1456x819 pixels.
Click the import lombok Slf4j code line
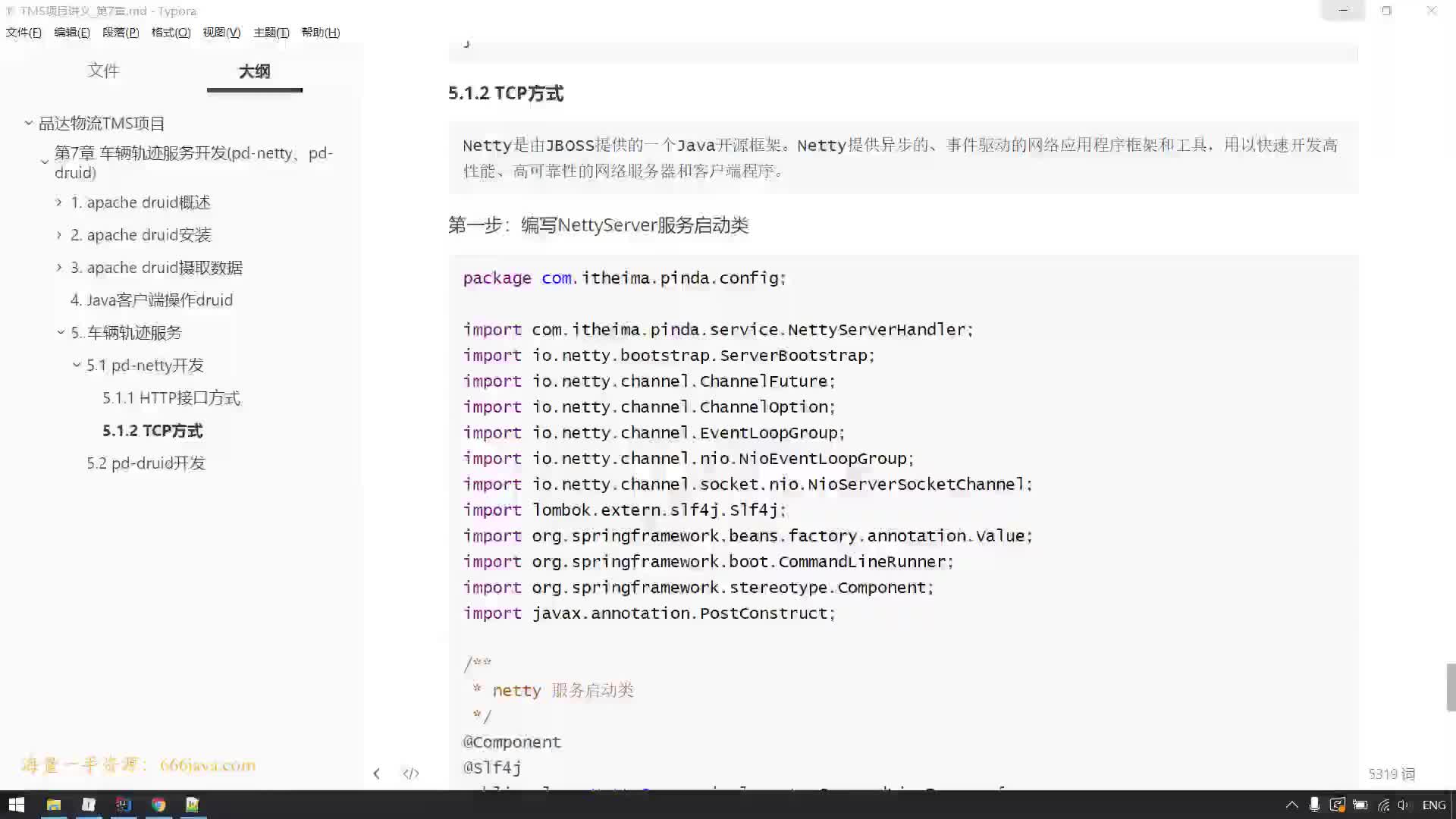pos(625,510)
